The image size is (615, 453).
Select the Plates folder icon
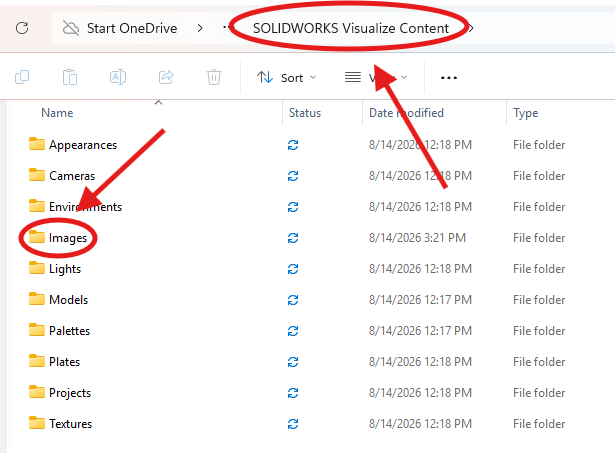(x=36, y=361)
